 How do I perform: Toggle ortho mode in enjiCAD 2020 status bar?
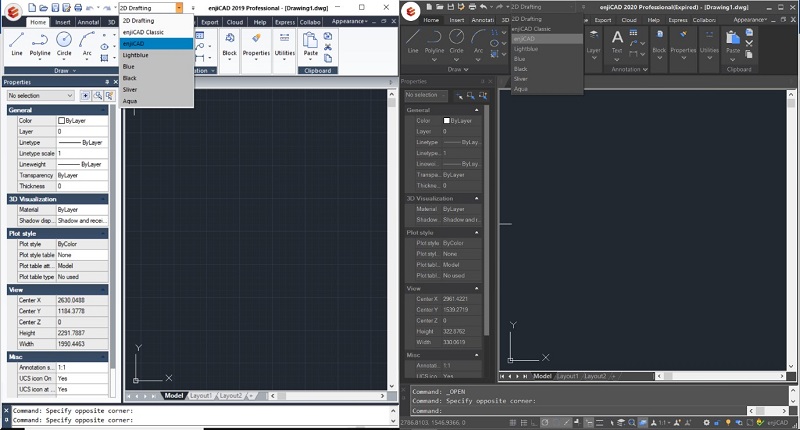coord(534,422)
